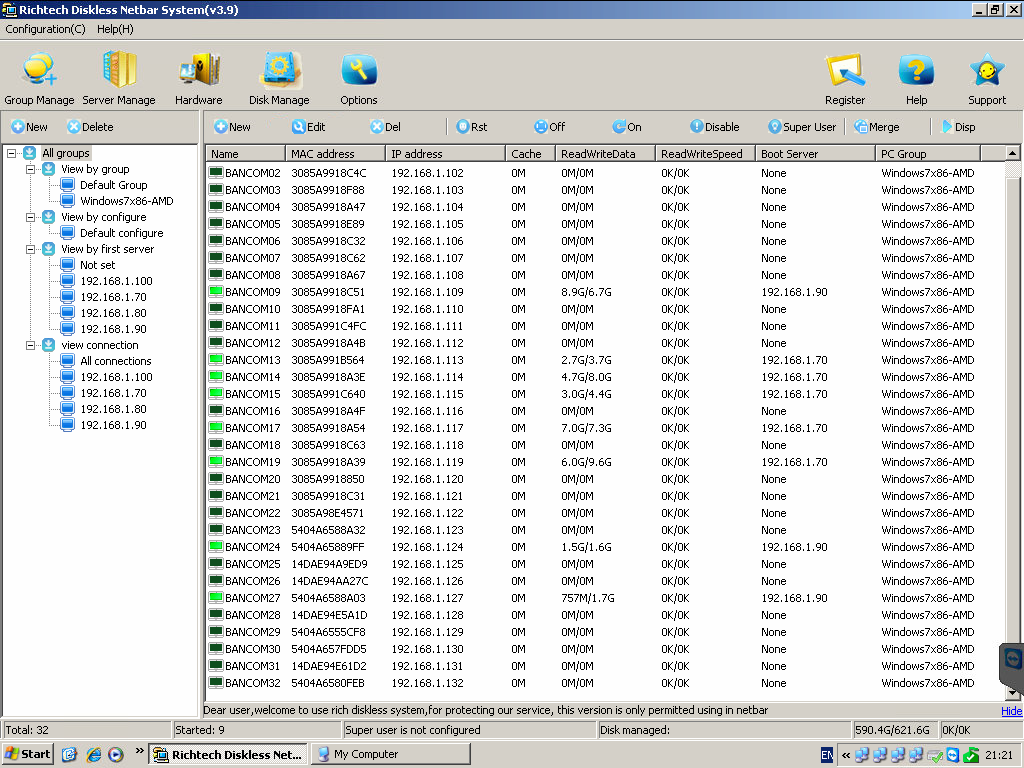1024x768 pixels.
Task: Click the list scrollbar up arrow
Action: 1012,153
